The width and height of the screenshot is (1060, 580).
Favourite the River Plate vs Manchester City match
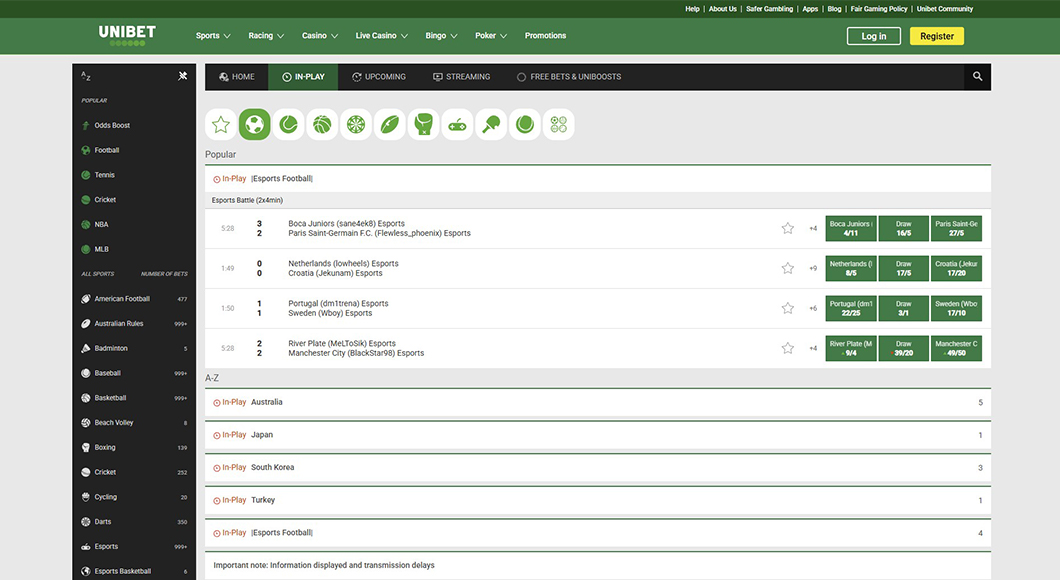788,348
